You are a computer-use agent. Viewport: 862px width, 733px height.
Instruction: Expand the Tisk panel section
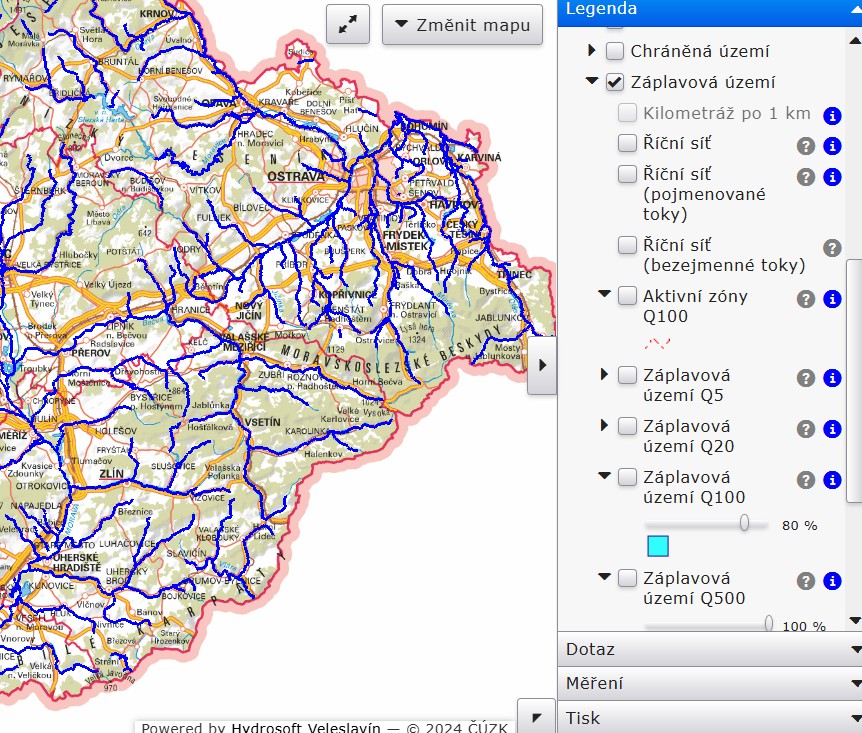tap(709, 718)
